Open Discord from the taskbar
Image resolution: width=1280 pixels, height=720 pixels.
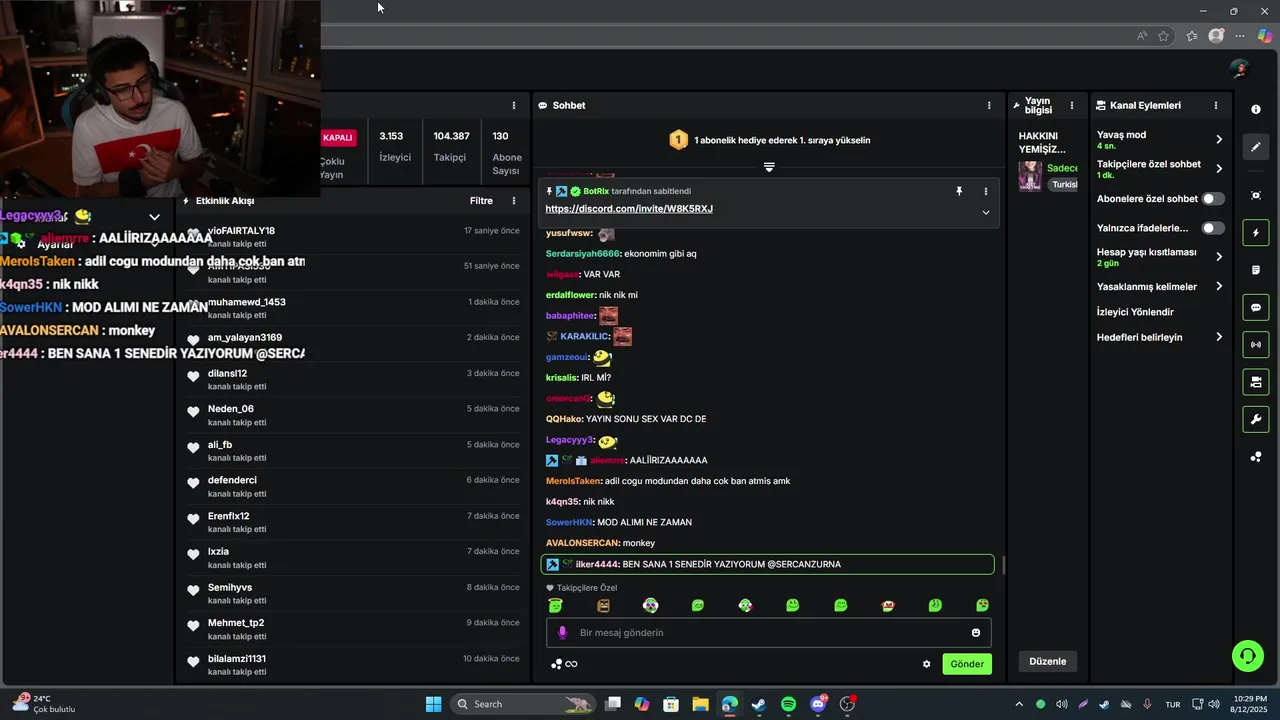click(818, 704)
